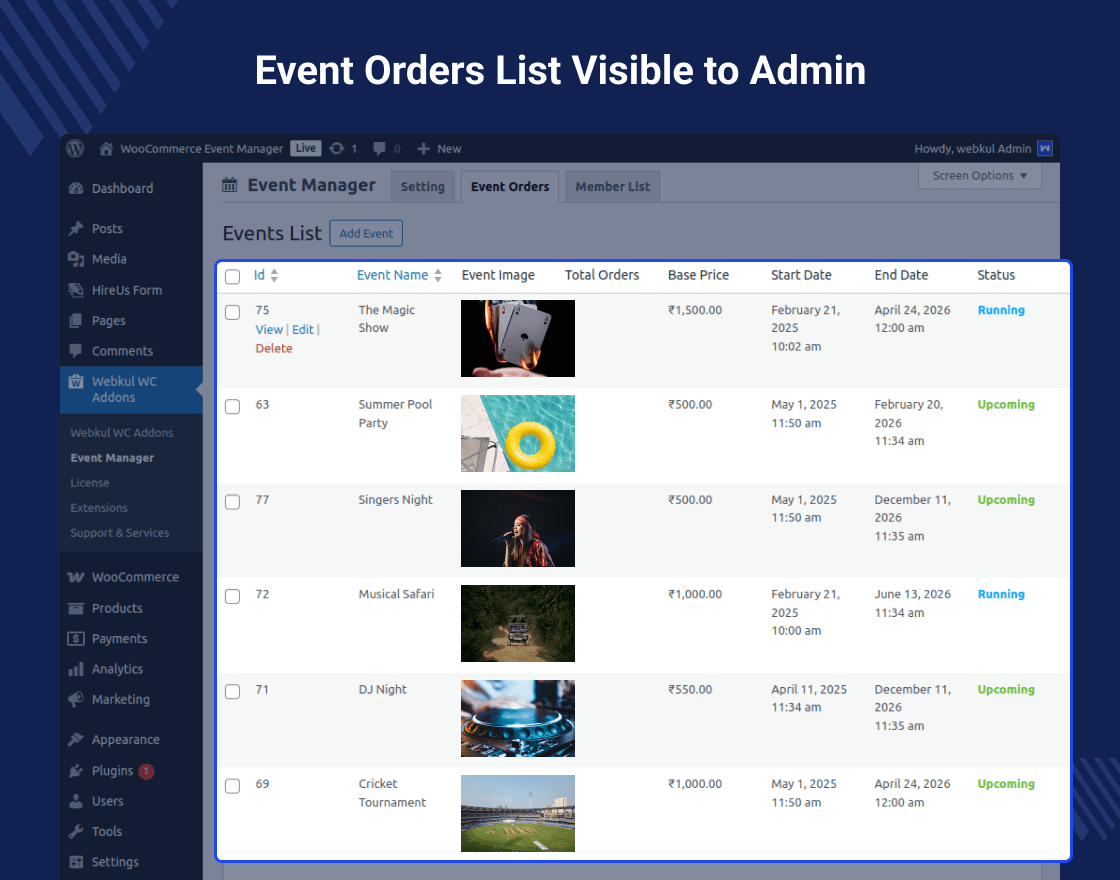Check the select-all checkbox in table header
The height and width of the screenshot is (880, 1120).
[x=232, y=276]
